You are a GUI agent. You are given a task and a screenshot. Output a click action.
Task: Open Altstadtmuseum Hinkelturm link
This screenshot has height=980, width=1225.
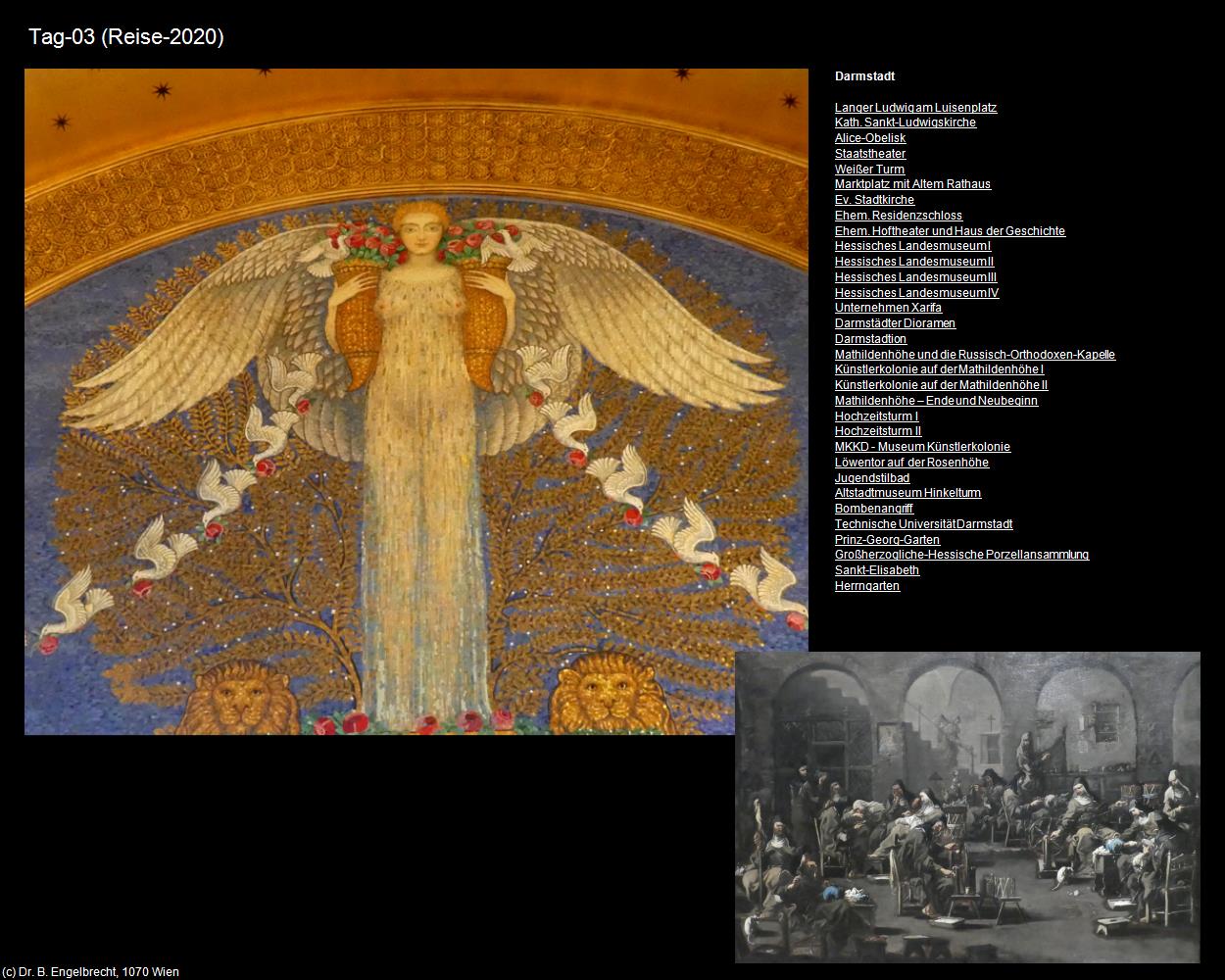(x=908, y=493)
